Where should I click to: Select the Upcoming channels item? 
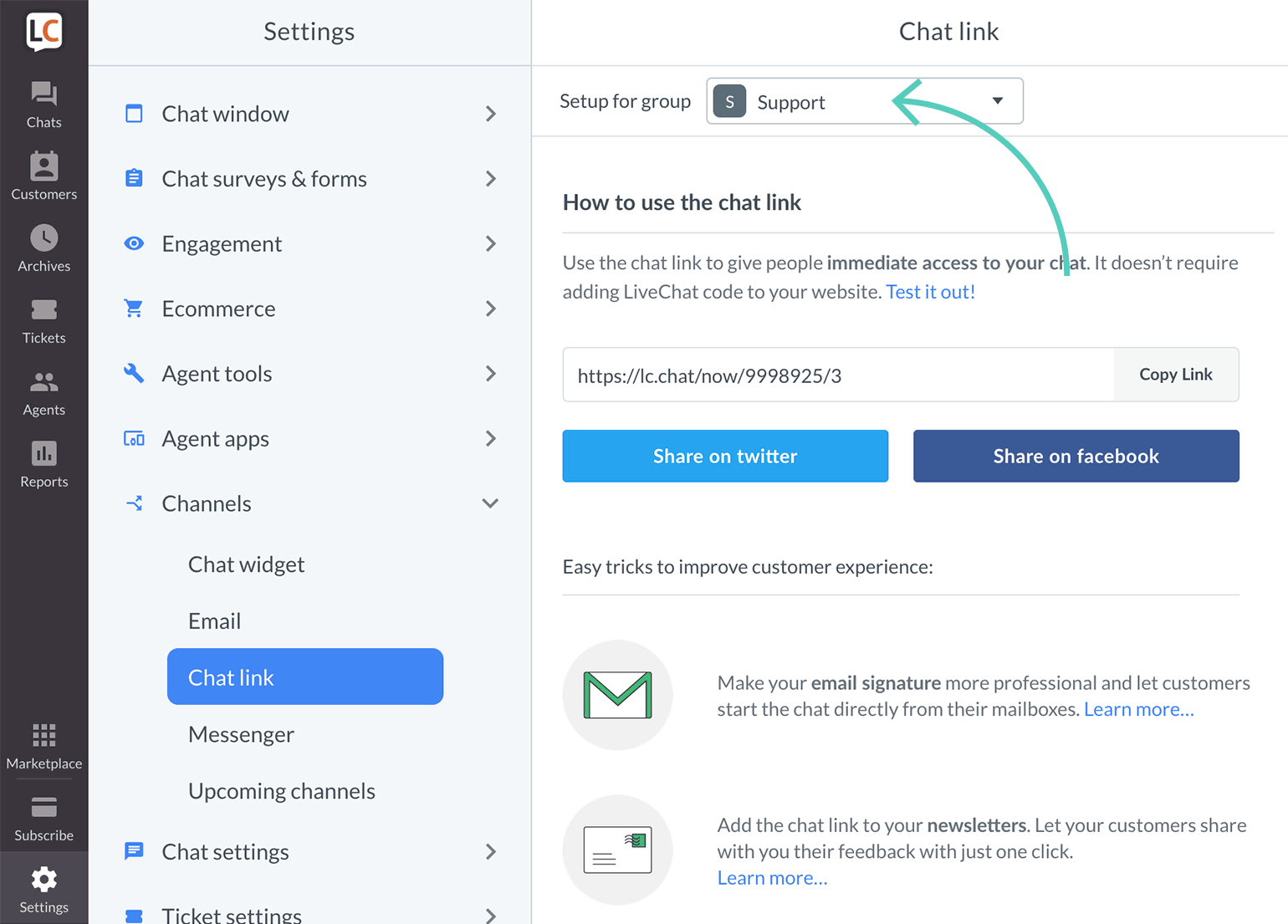point(282,791)
